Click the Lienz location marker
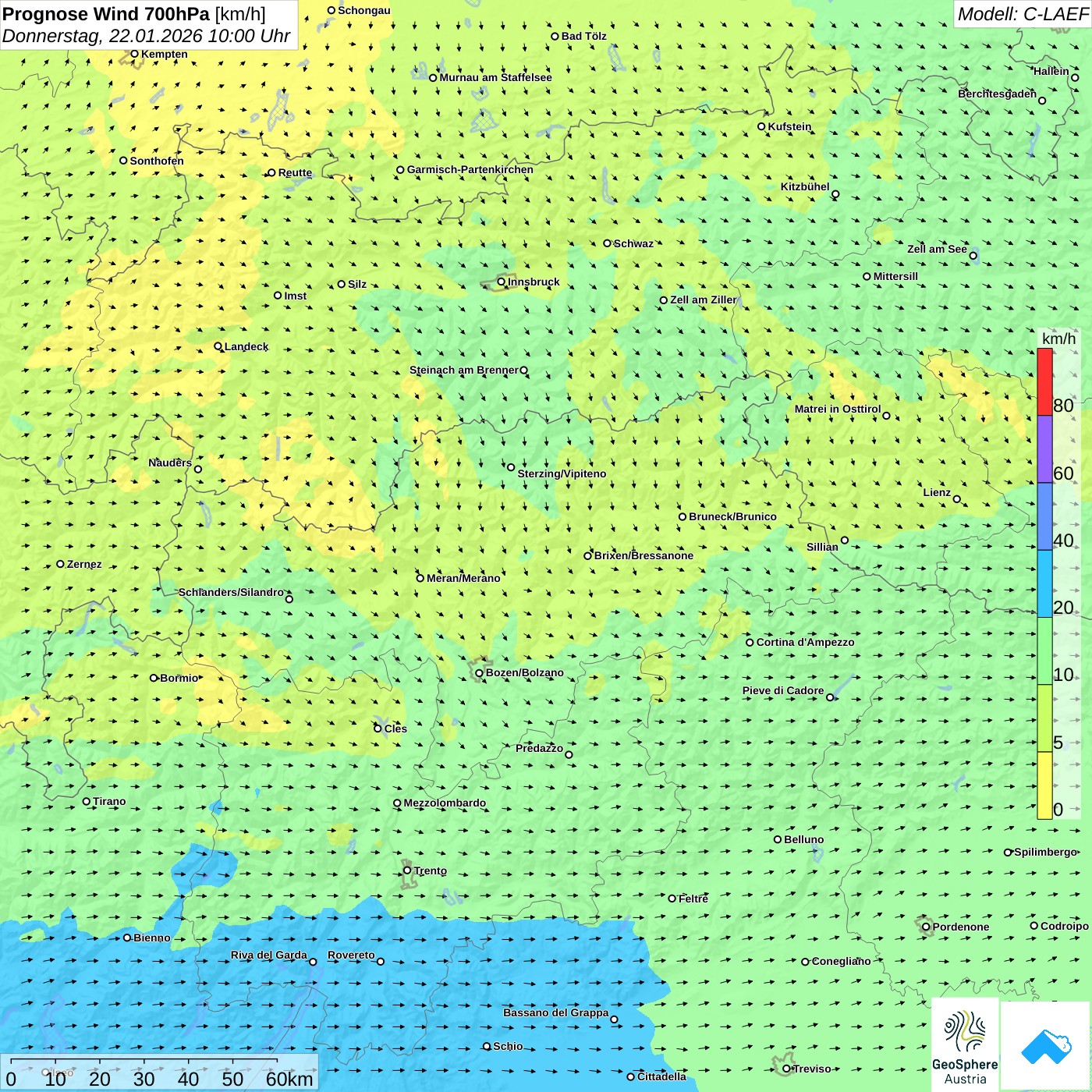This screenshot has width=1092, height=1092. pos(957,499)
